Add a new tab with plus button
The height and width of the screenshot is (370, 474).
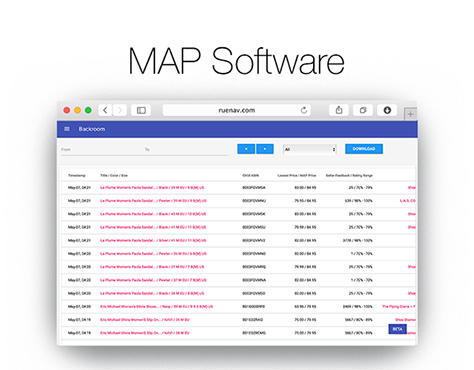(411, 114)
